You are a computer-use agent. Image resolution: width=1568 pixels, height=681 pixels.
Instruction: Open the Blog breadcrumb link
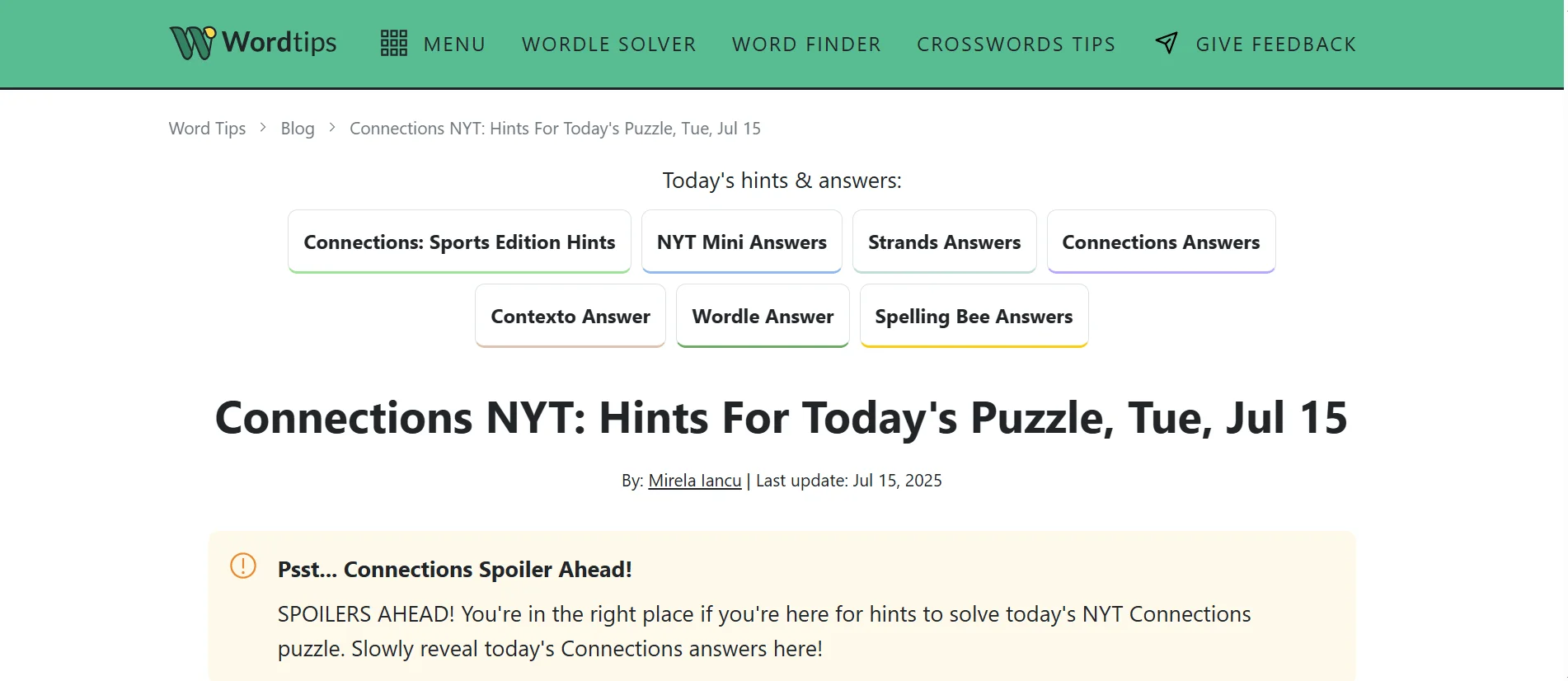297,128
